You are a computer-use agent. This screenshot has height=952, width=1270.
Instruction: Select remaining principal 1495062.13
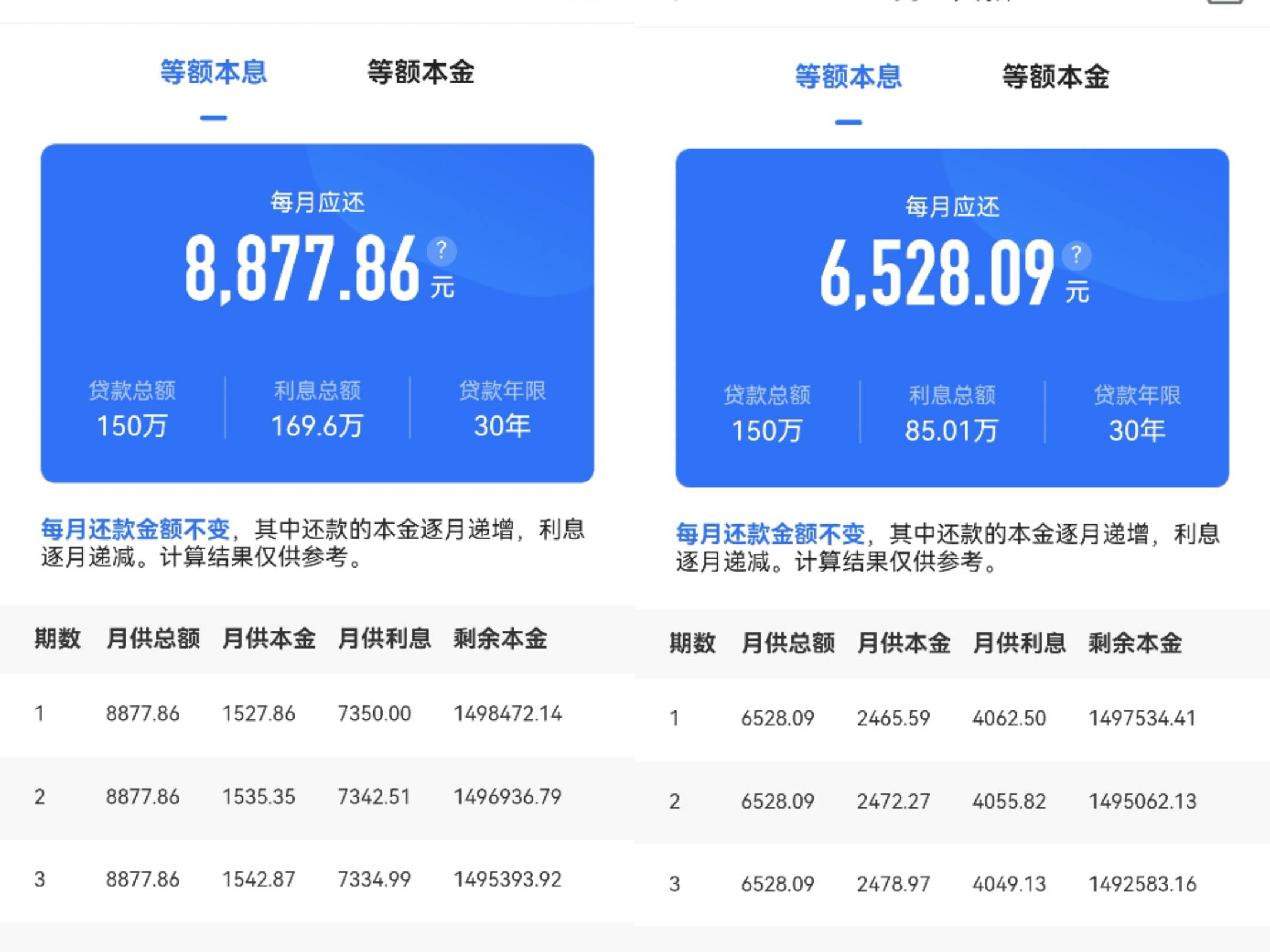point(1142,802)
